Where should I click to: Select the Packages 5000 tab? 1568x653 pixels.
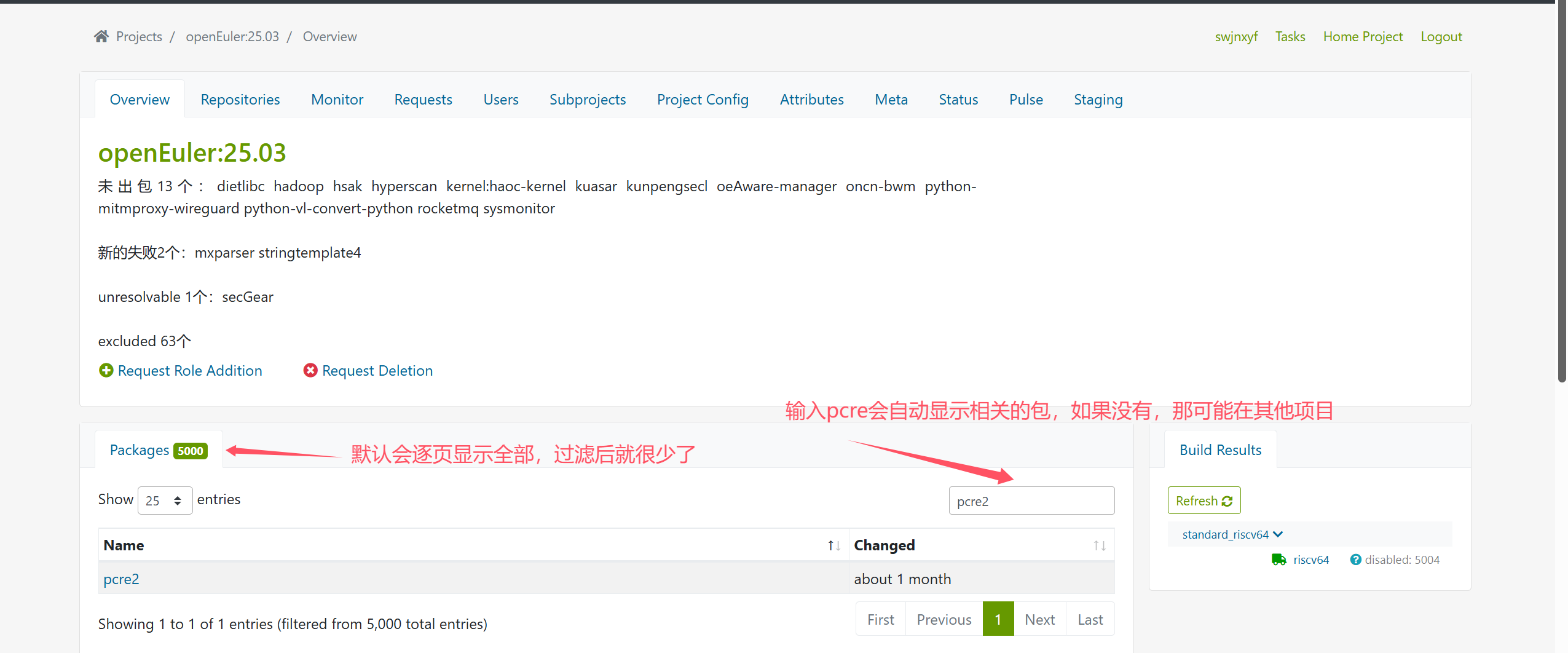pyautogui.click(x=159, y=450)
